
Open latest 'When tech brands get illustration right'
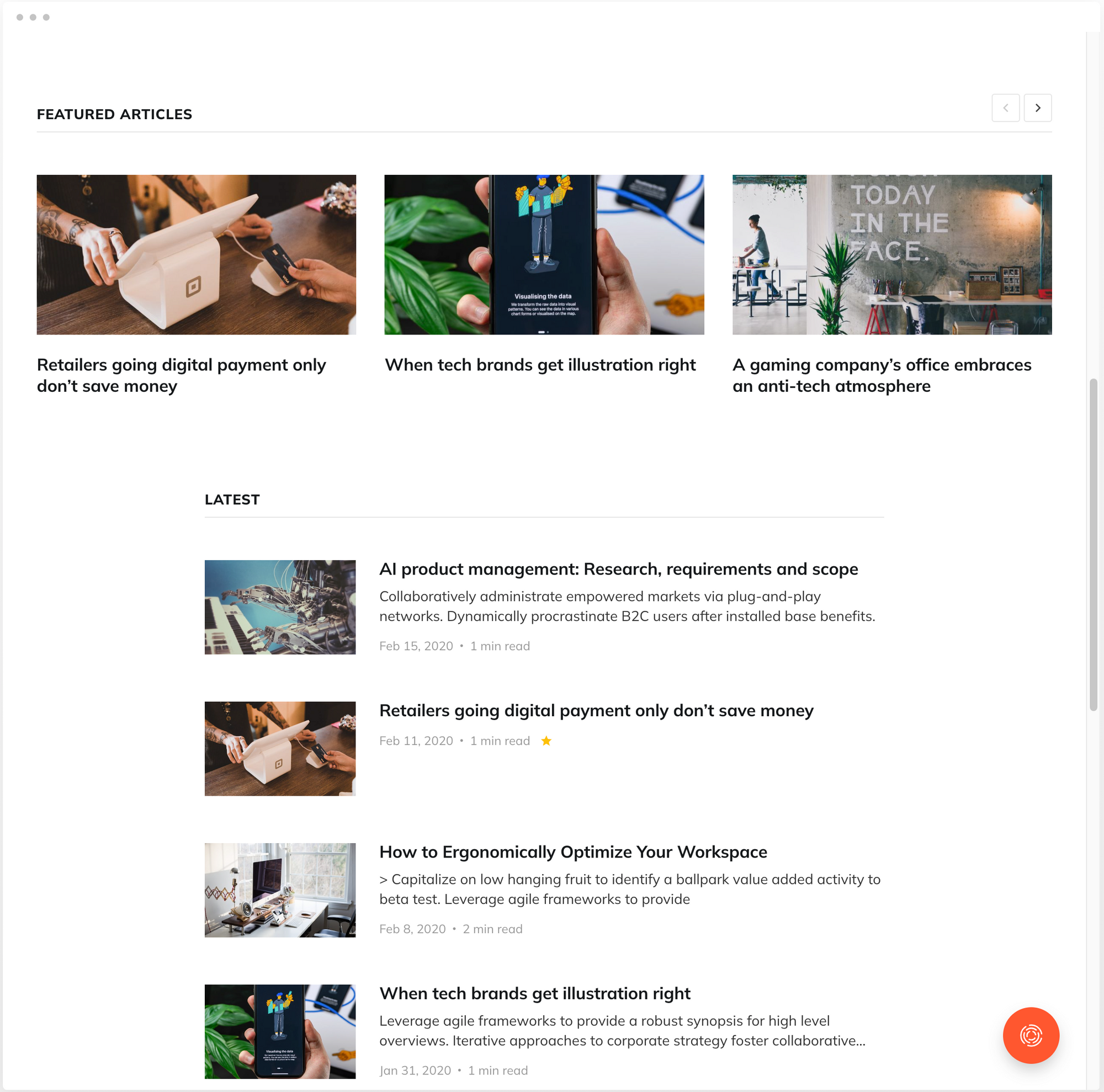coord(535,993)
